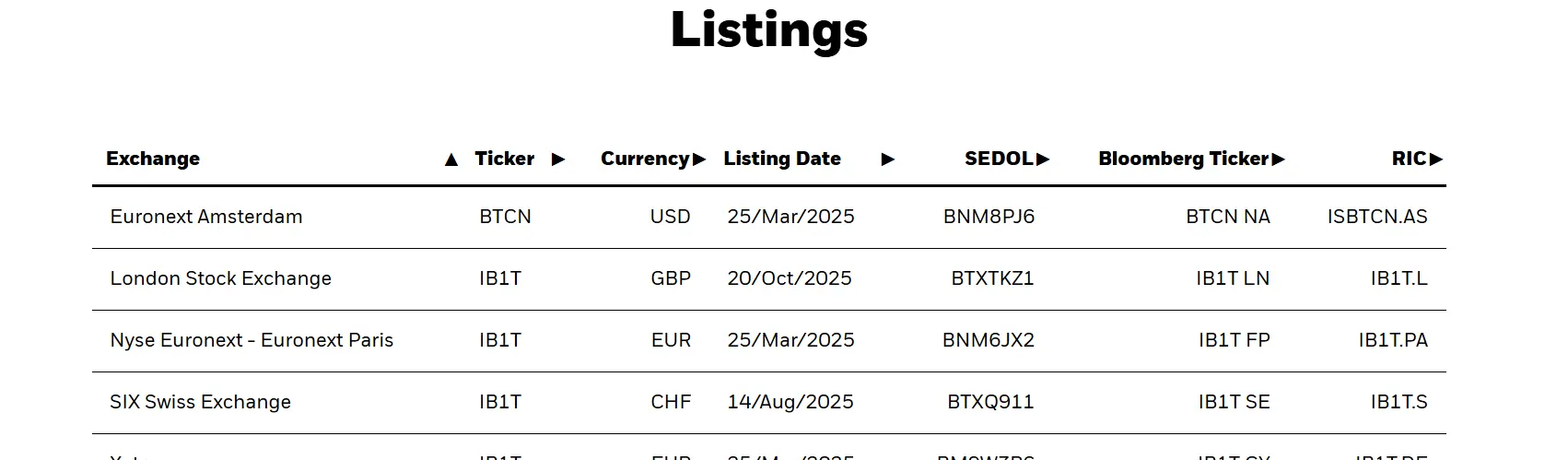Click the Bloomberg Ticker column header
The width and height of the screenshot is (1568, 460).
[x=1183, y=159]
